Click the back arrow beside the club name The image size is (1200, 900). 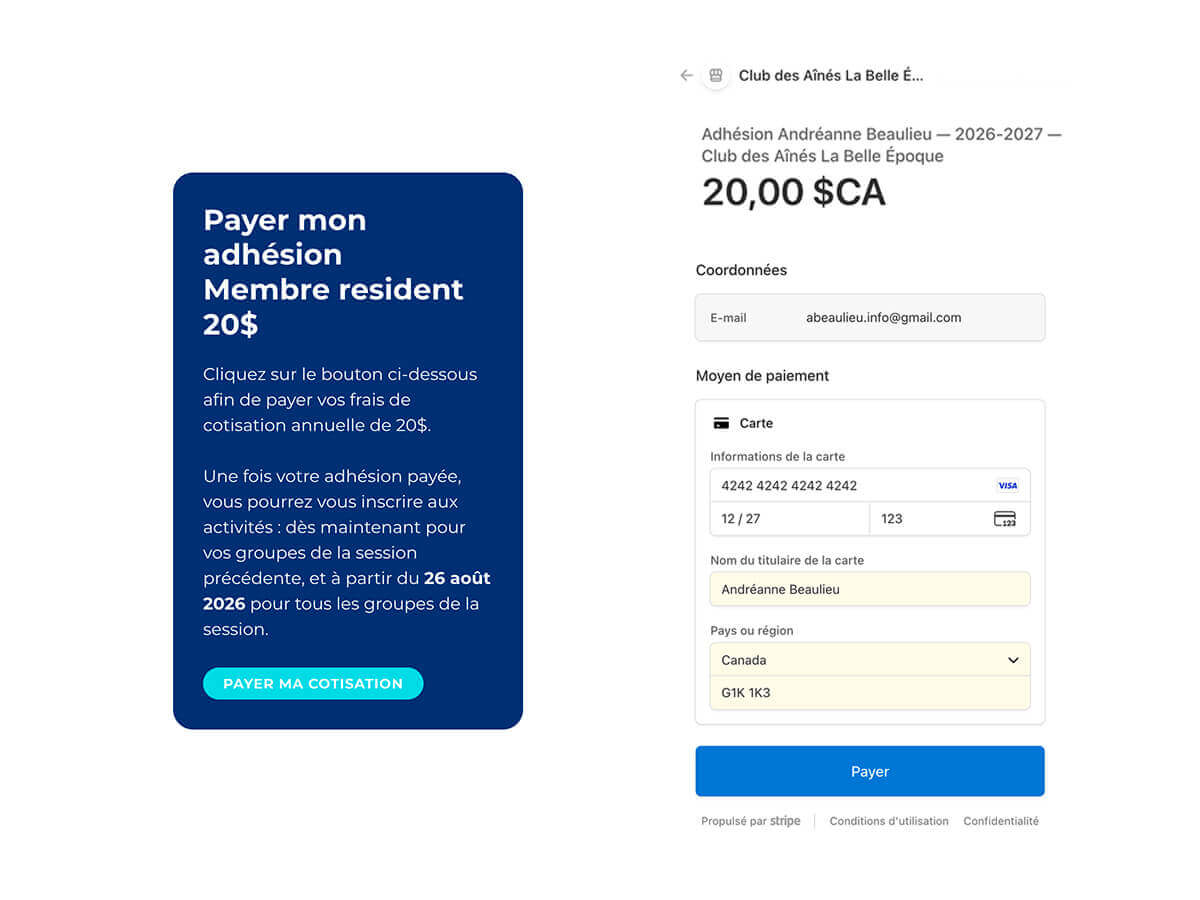click(686, 75)
